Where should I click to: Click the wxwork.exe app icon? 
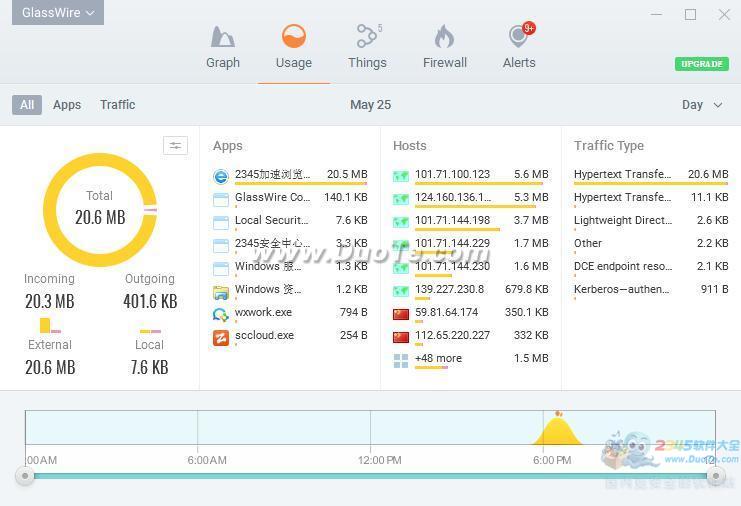click(x=221, y=314)
